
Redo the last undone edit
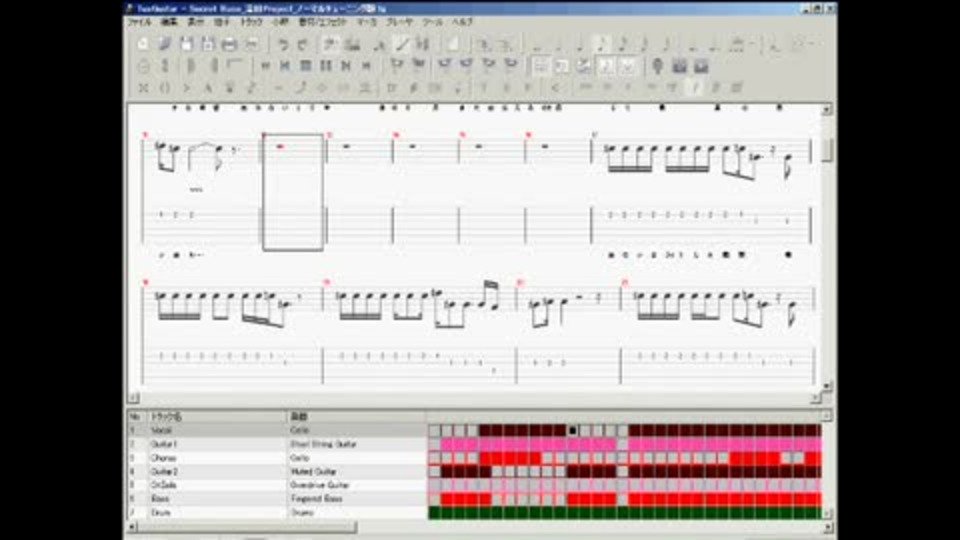pos(303,44)
